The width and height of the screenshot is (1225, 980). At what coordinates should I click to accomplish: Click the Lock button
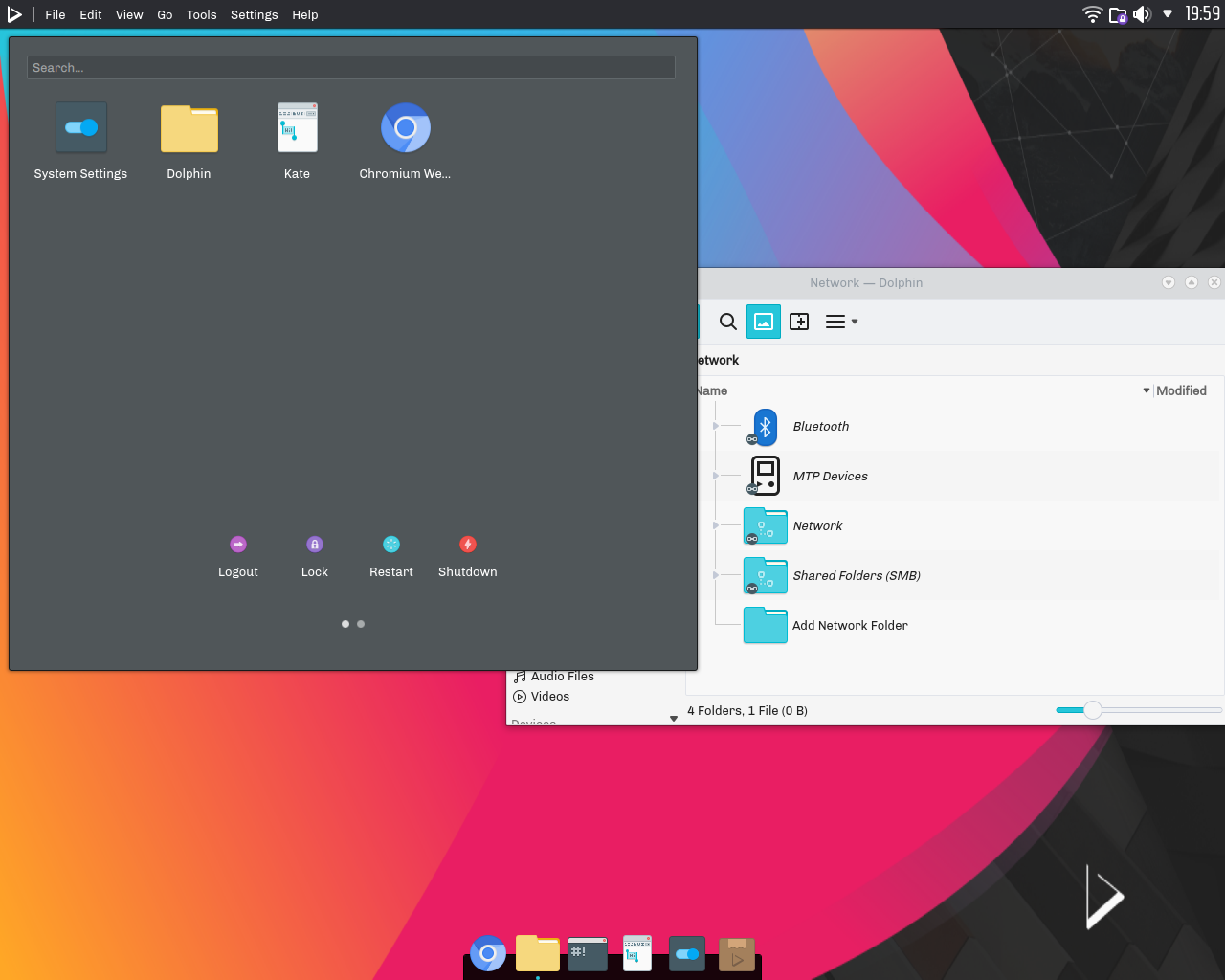coord(315,556)
